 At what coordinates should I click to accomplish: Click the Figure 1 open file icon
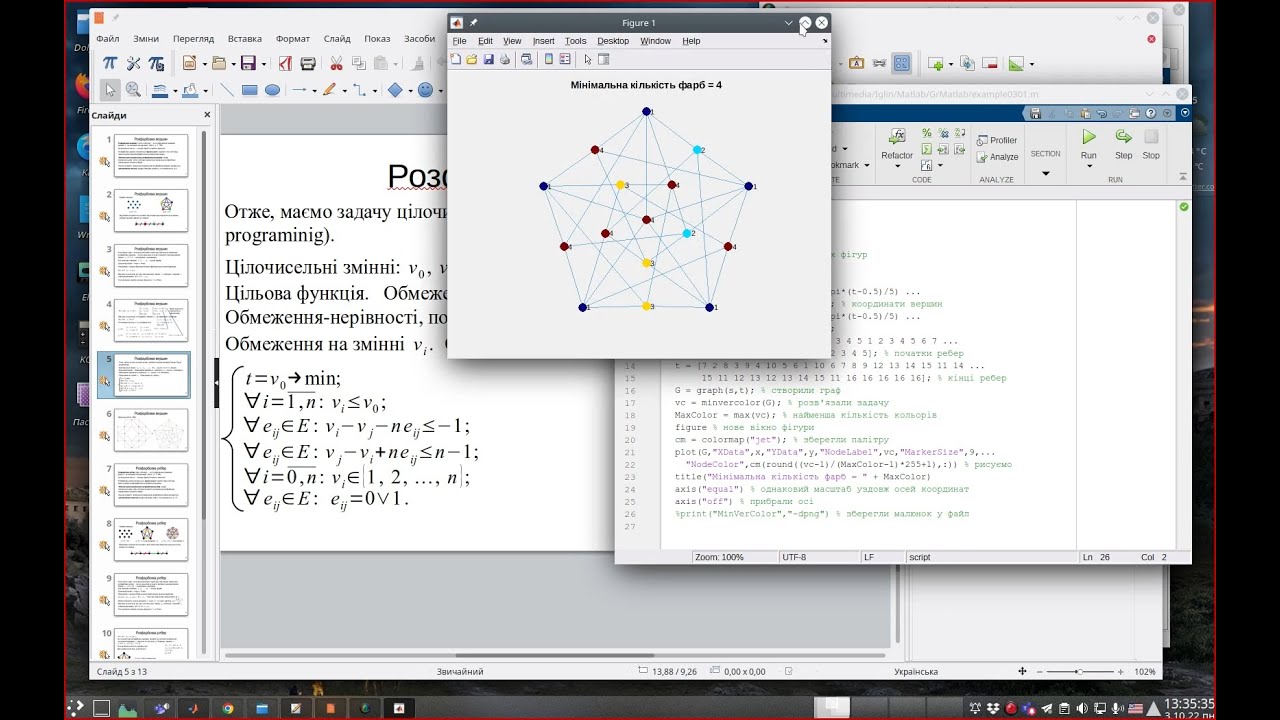472,59
